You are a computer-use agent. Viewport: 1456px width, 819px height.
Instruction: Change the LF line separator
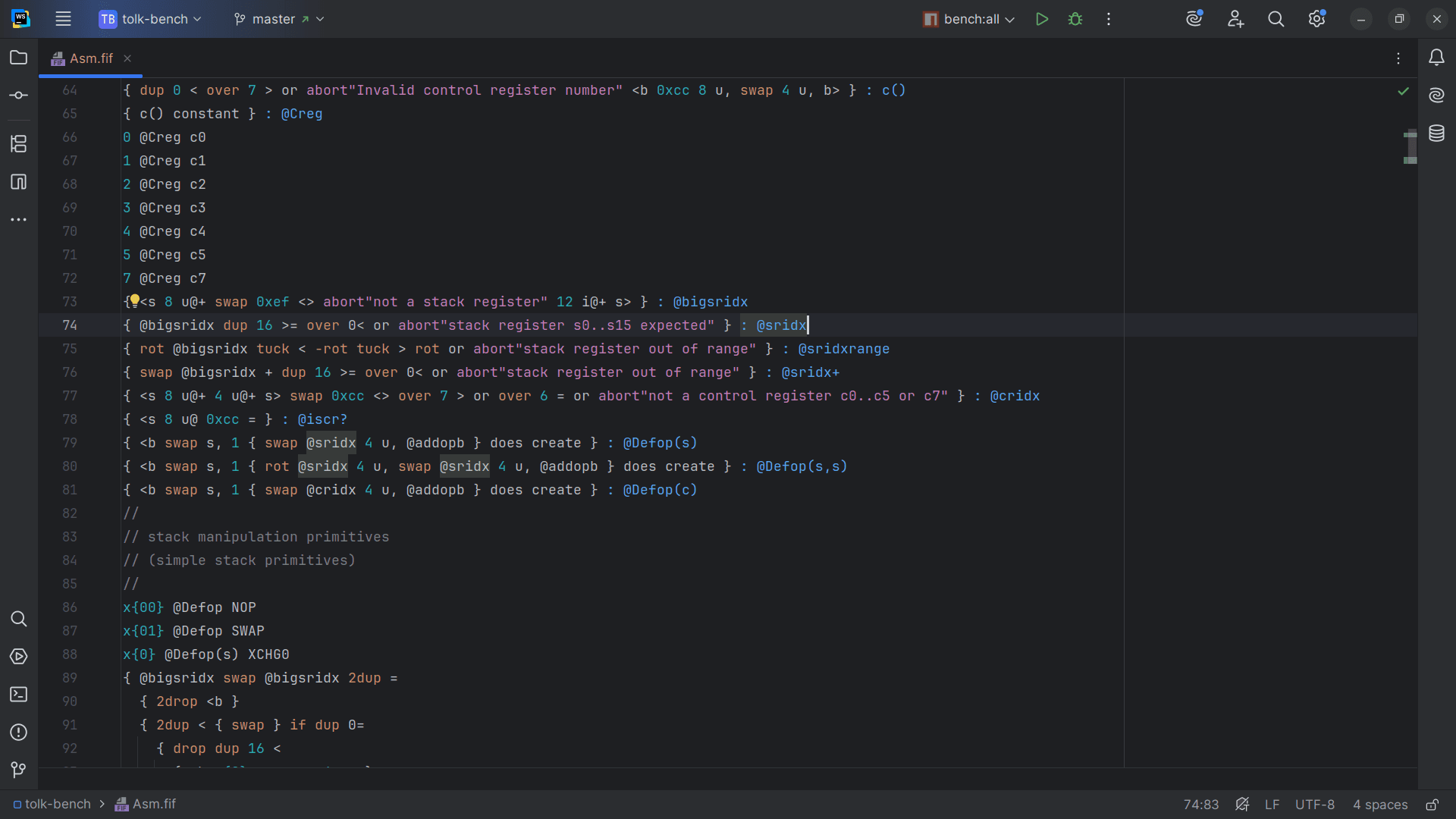tap(1272, 805)
